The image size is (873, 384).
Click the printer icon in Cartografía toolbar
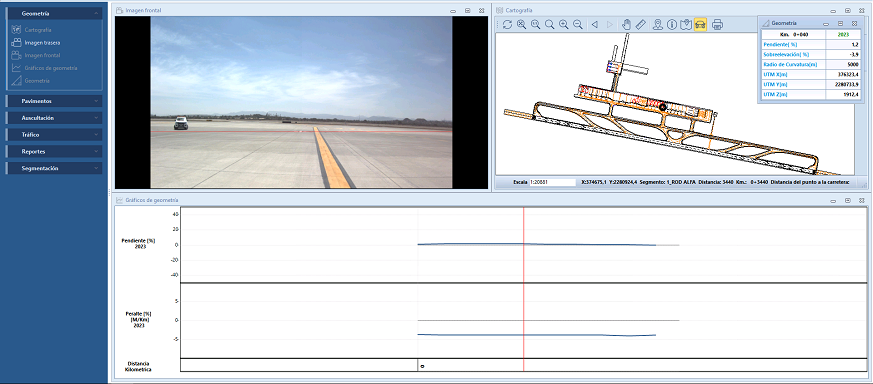coord(717,24)
